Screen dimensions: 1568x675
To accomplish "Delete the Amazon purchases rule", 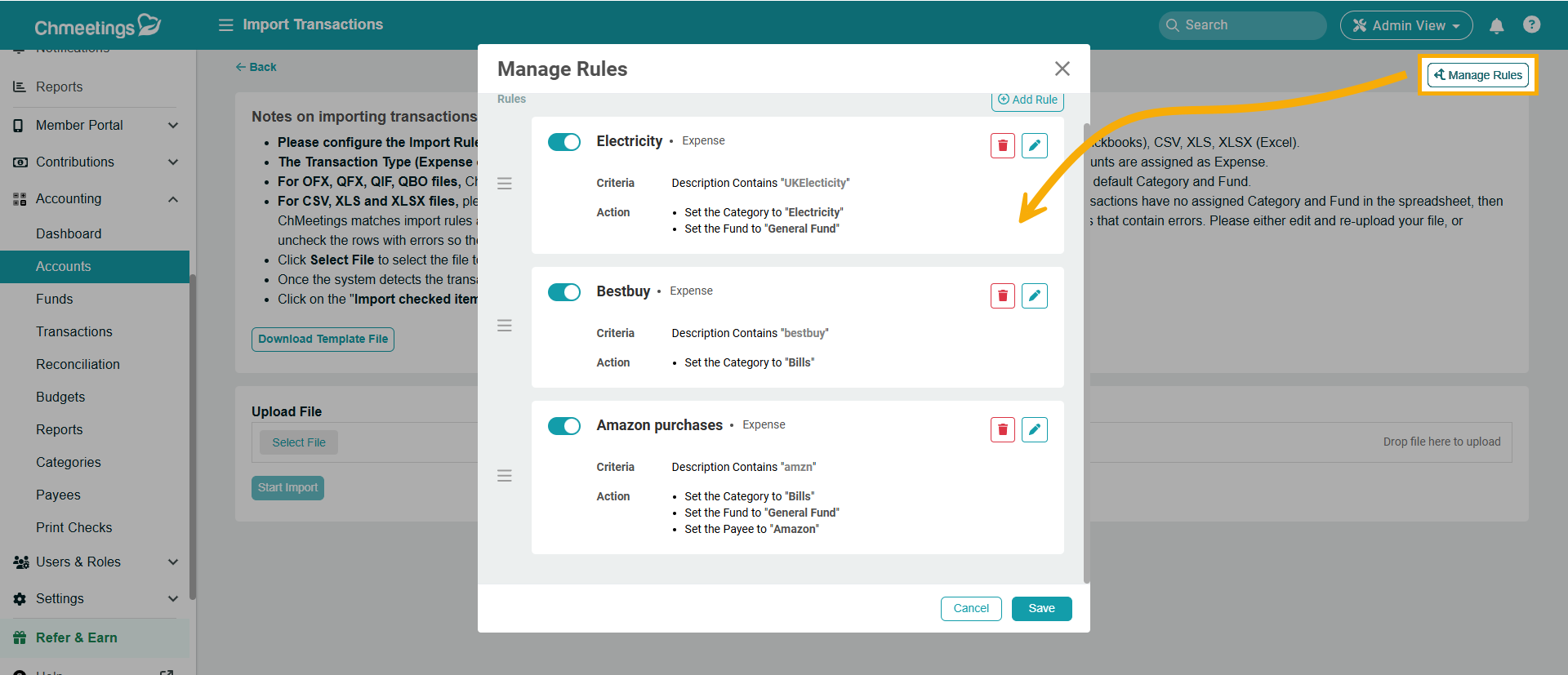I will [1002, 429].
